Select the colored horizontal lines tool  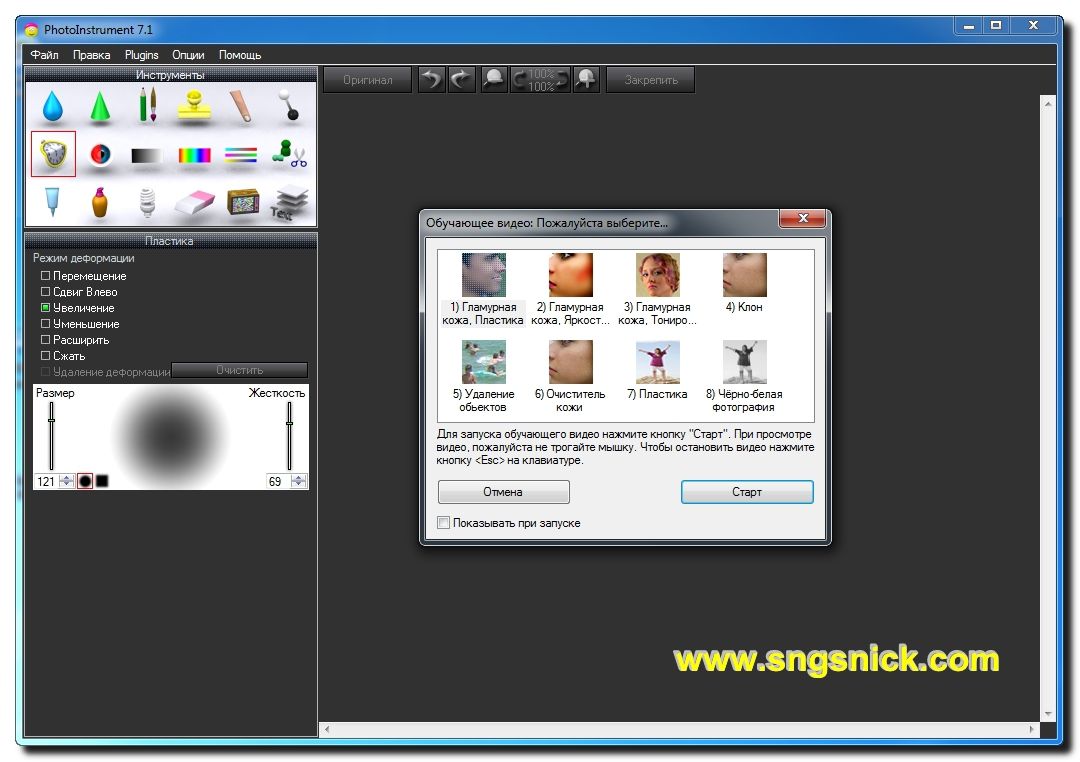[x=240, y=155]
